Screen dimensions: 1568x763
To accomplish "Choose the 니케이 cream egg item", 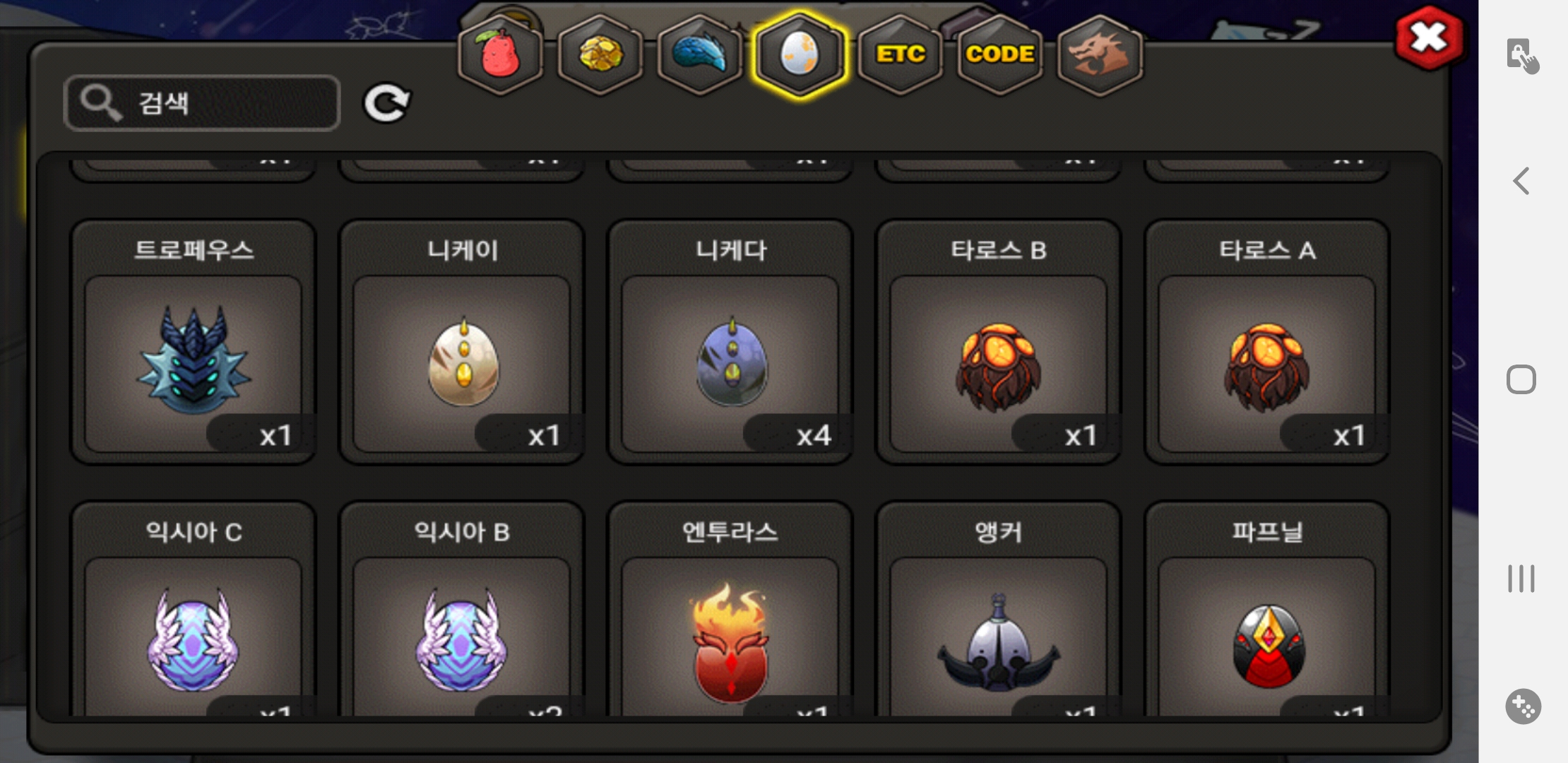I will tap(462, 342).
